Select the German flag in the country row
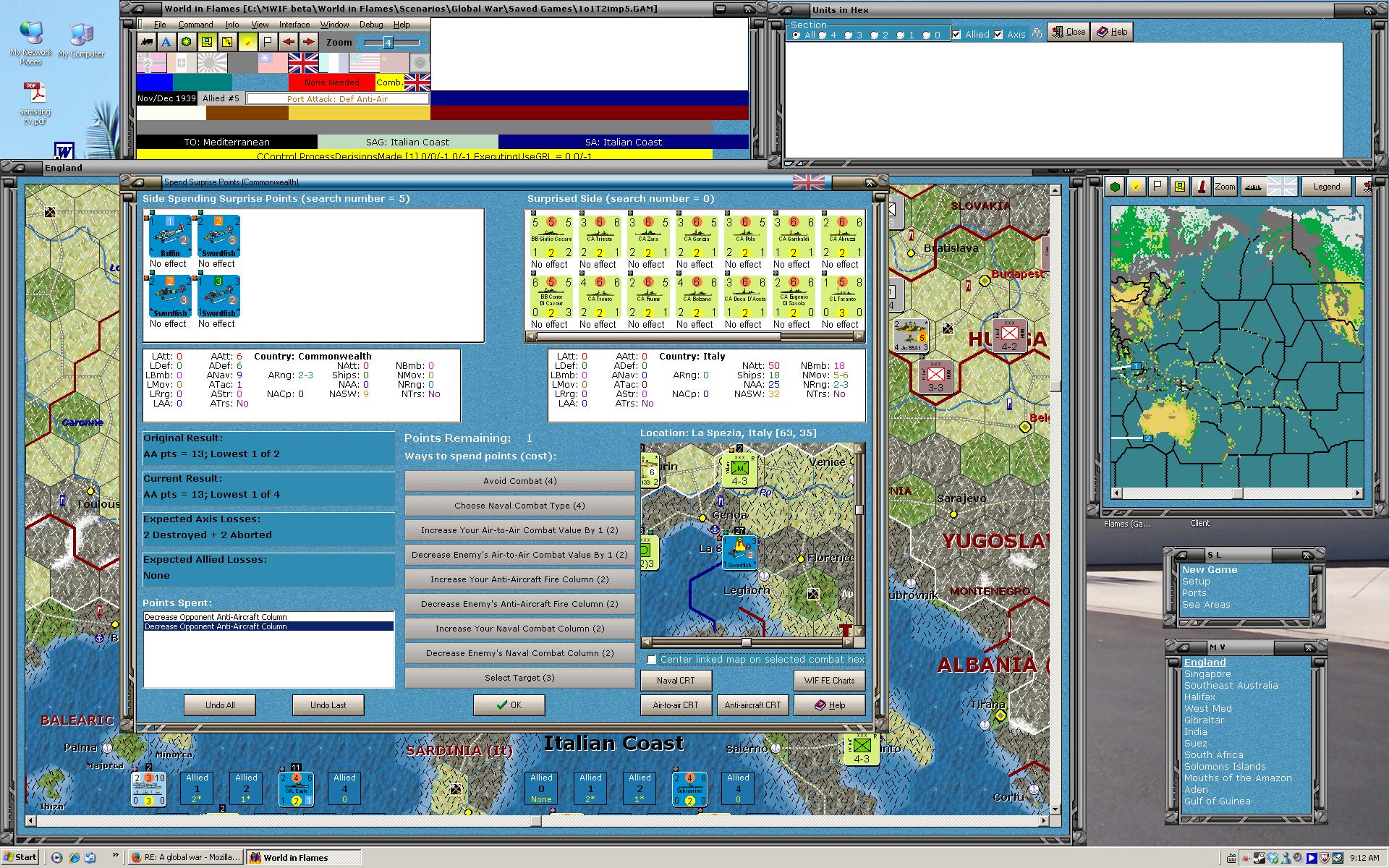The image size is (1389, 868). (x=151, y=63)
